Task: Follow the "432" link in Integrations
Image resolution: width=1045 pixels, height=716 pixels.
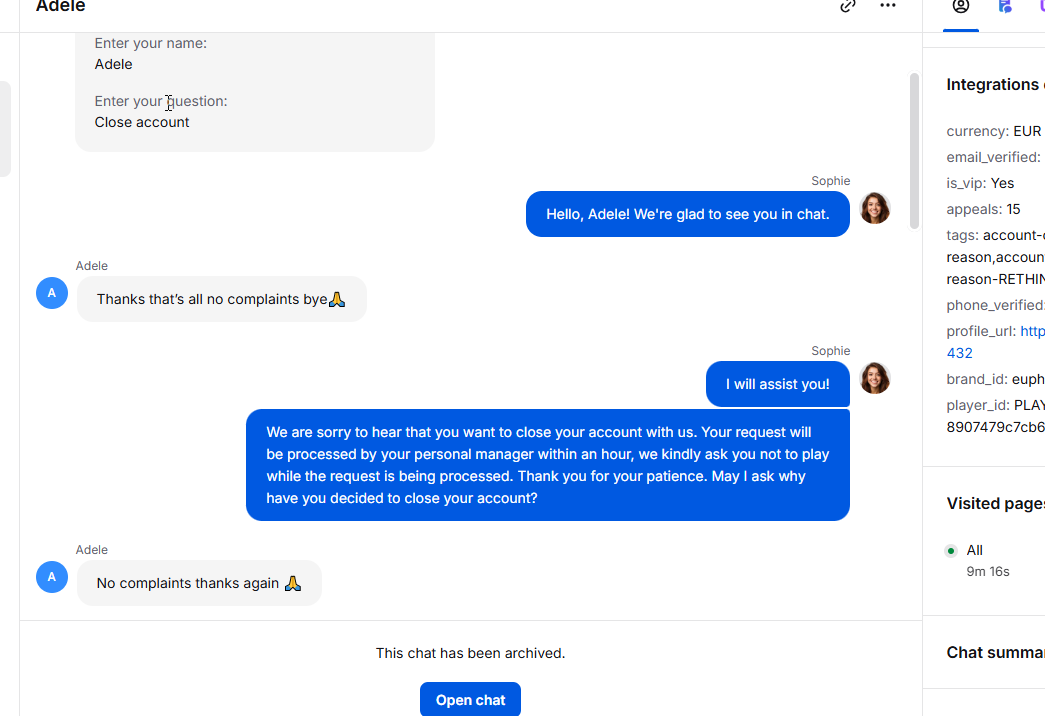Action: pos(960,353)
